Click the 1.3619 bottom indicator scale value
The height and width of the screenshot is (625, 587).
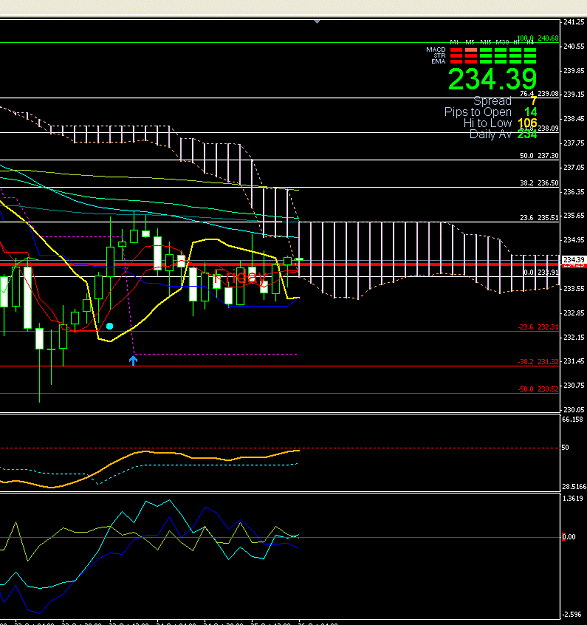[x=573, y=499]
